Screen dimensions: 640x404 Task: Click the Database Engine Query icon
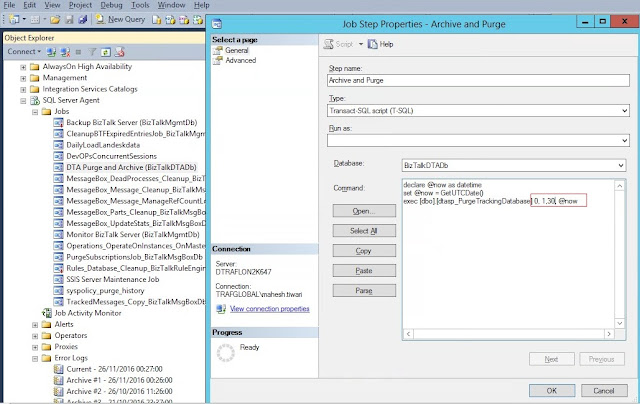[157, 19]
